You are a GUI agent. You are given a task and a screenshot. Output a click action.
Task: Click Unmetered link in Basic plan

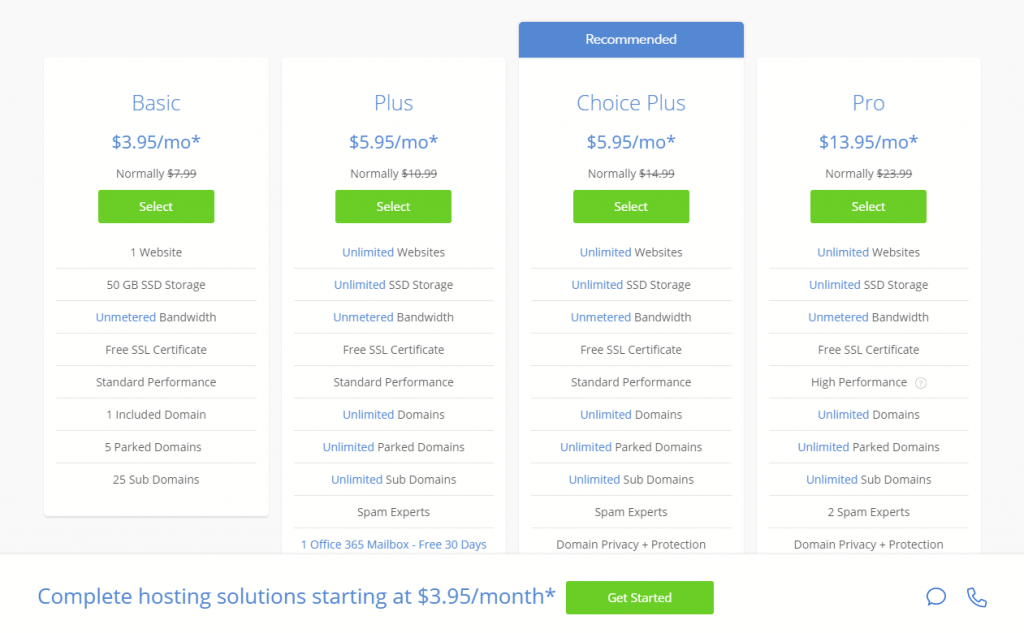pos(125,318)
